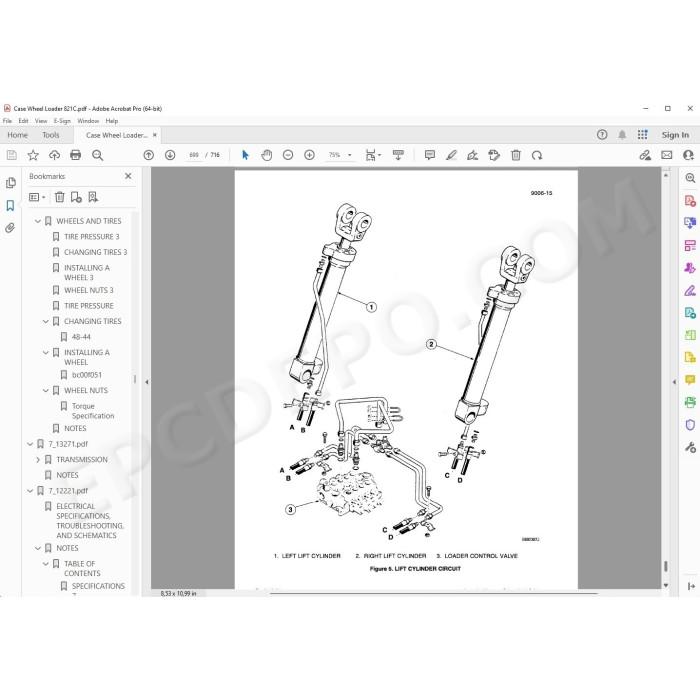Viewport: 700px width, 700px height.
Task: Open the Comment tool in right pane
Action: click(x=690, y=380)
